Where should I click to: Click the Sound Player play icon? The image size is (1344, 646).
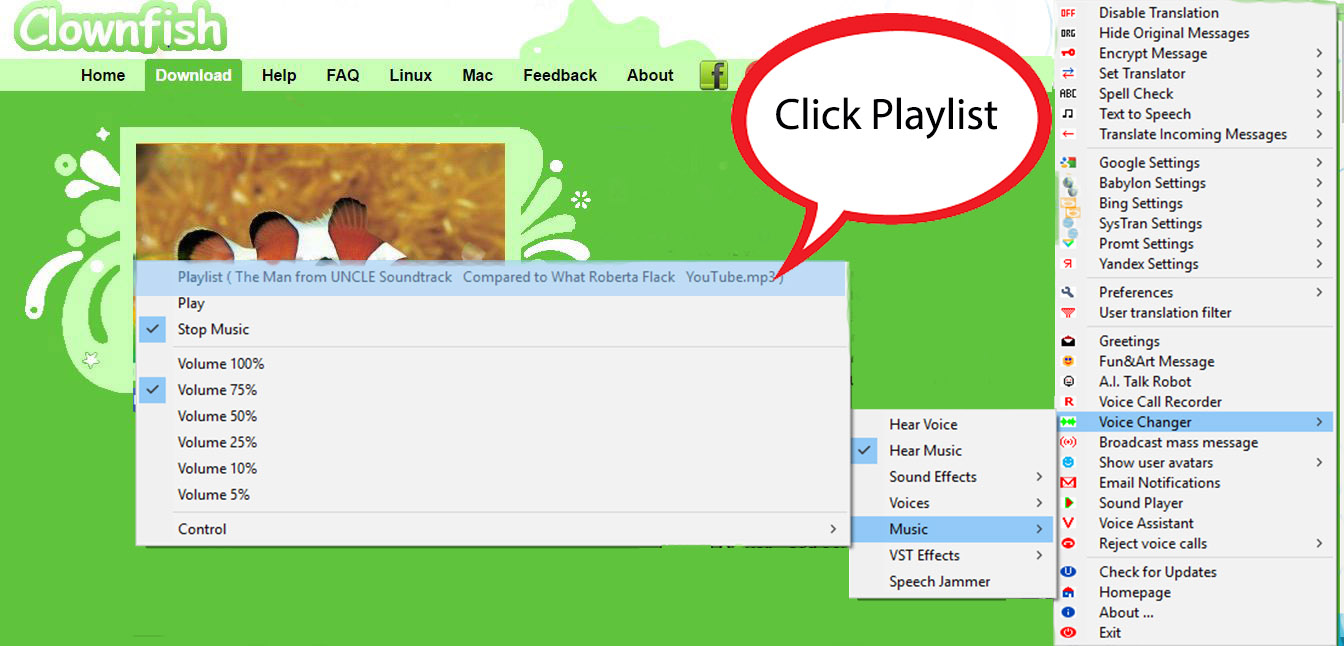coord(1068,503)
